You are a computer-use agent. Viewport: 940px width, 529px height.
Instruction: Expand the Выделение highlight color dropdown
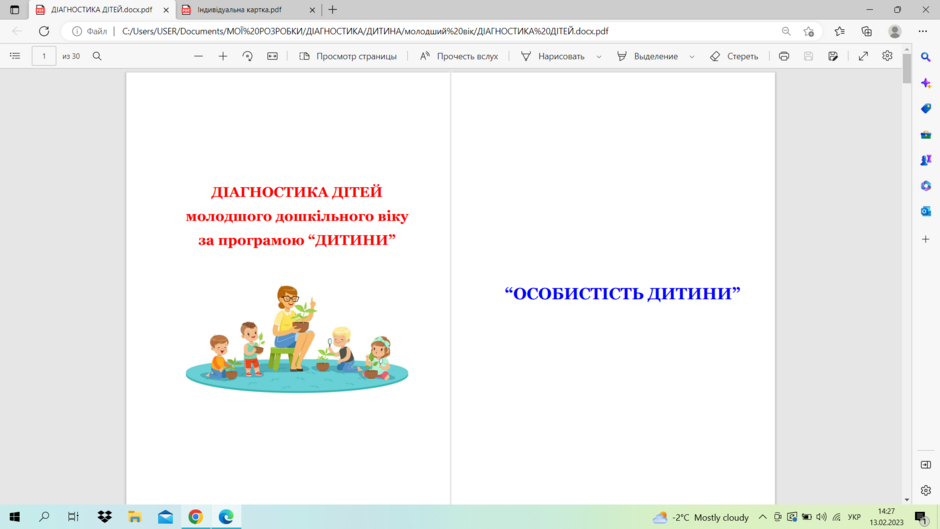tap(692, 56)
